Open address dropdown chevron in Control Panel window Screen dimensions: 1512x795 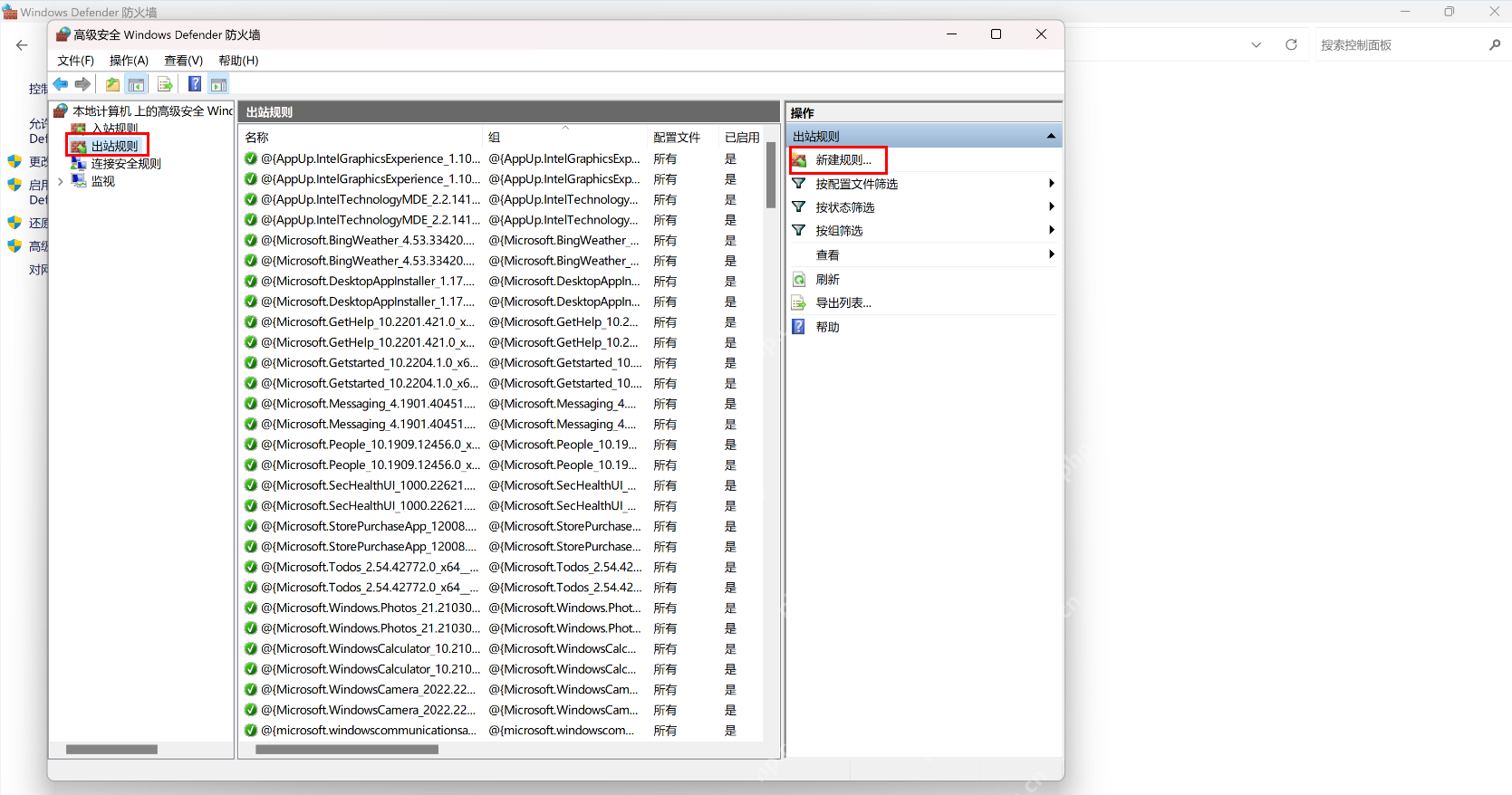[1256, 44]
